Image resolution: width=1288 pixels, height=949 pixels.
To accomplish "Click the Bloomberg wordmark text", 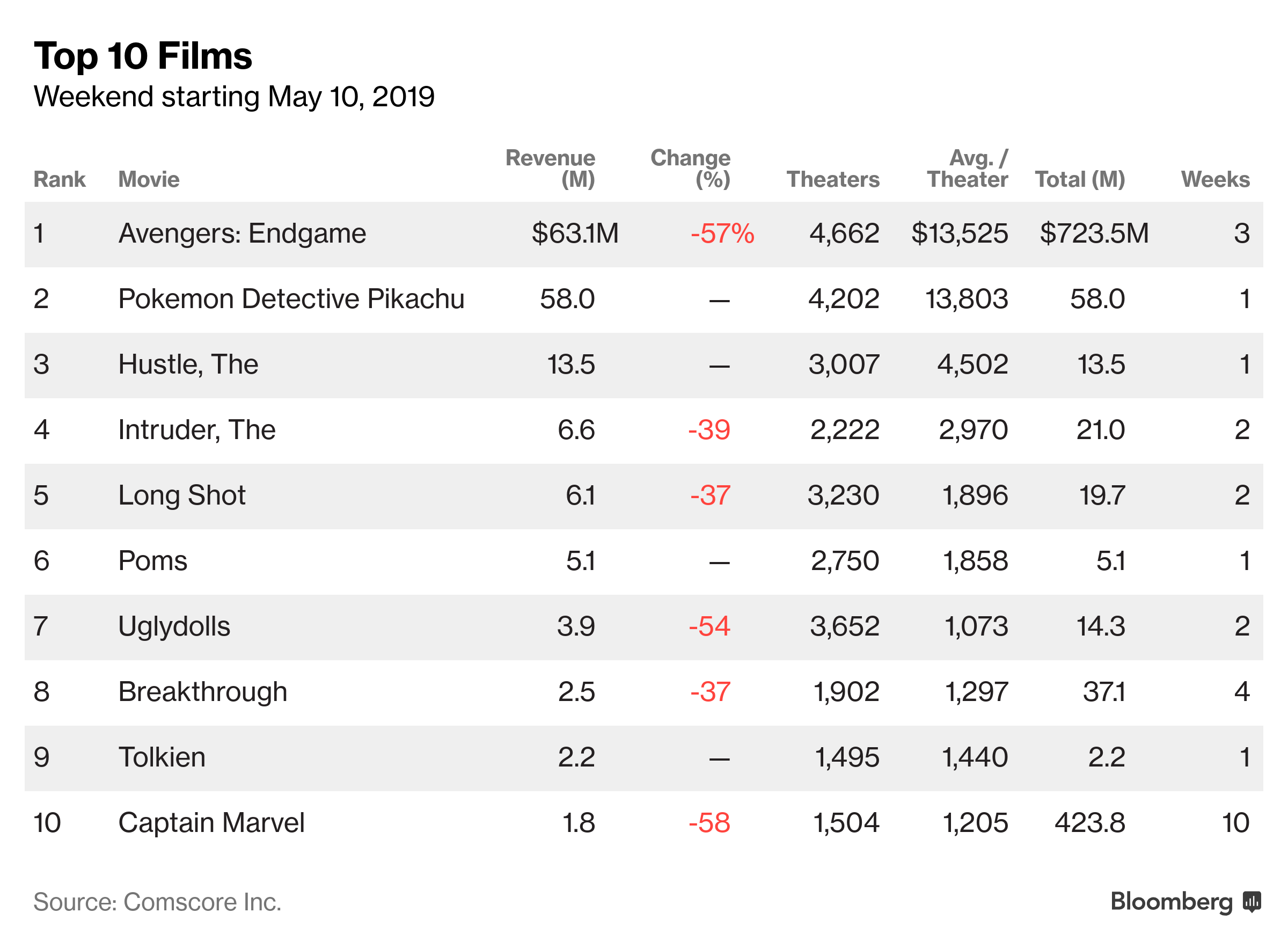I will point(1171,901).
